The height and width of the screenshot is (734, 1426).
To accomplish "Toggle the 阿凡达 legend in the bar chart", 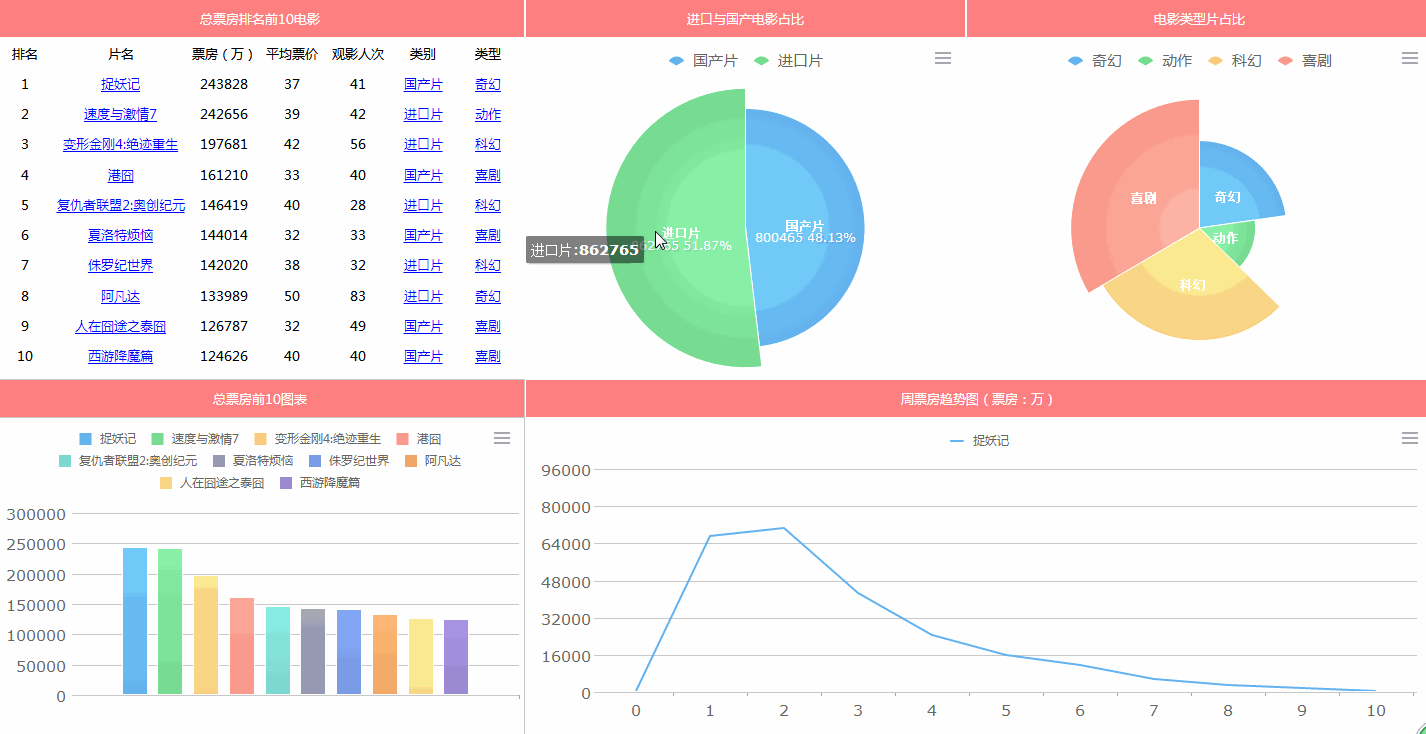I will tap(440, 460).
